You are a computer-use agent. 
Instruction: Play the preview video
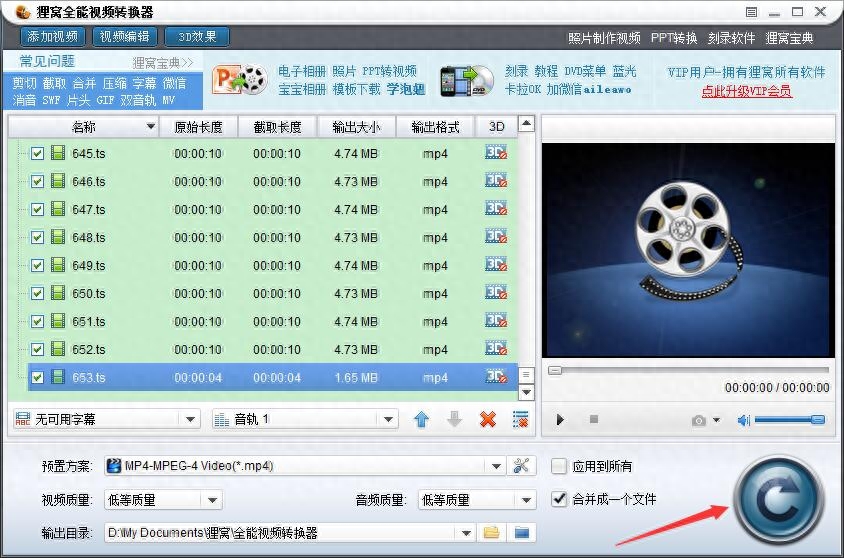pos(560,420)
